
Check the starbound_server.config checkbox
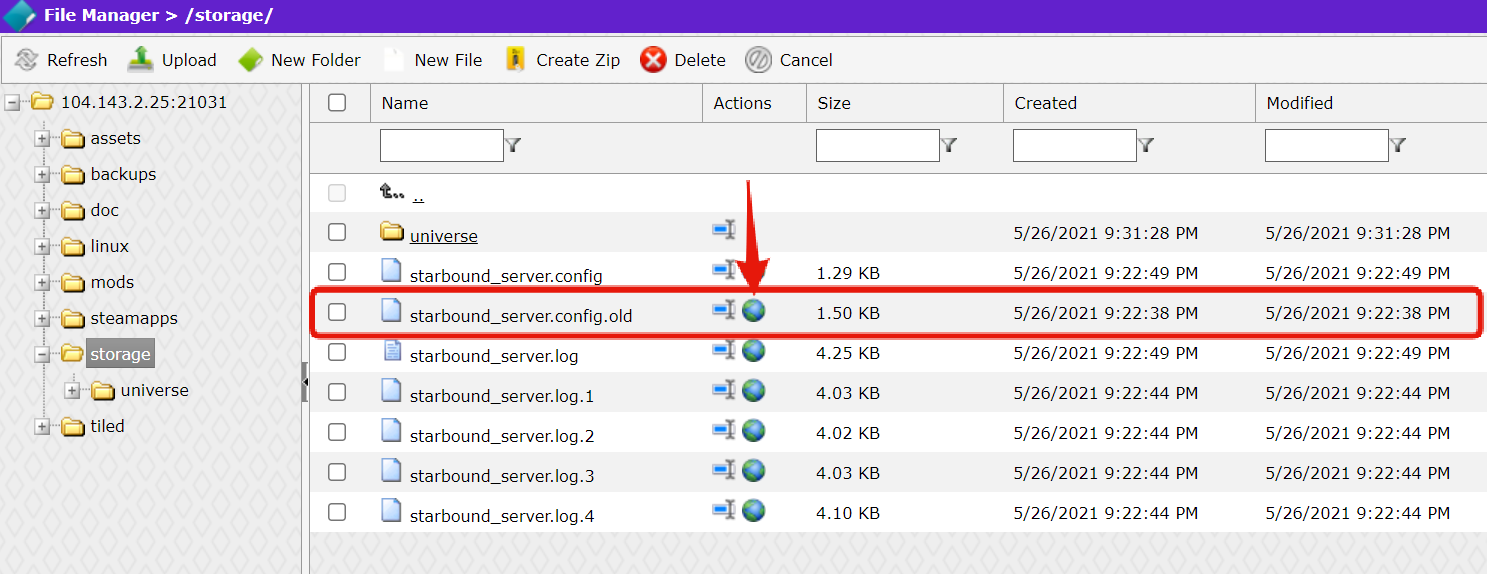click(337, 272)
